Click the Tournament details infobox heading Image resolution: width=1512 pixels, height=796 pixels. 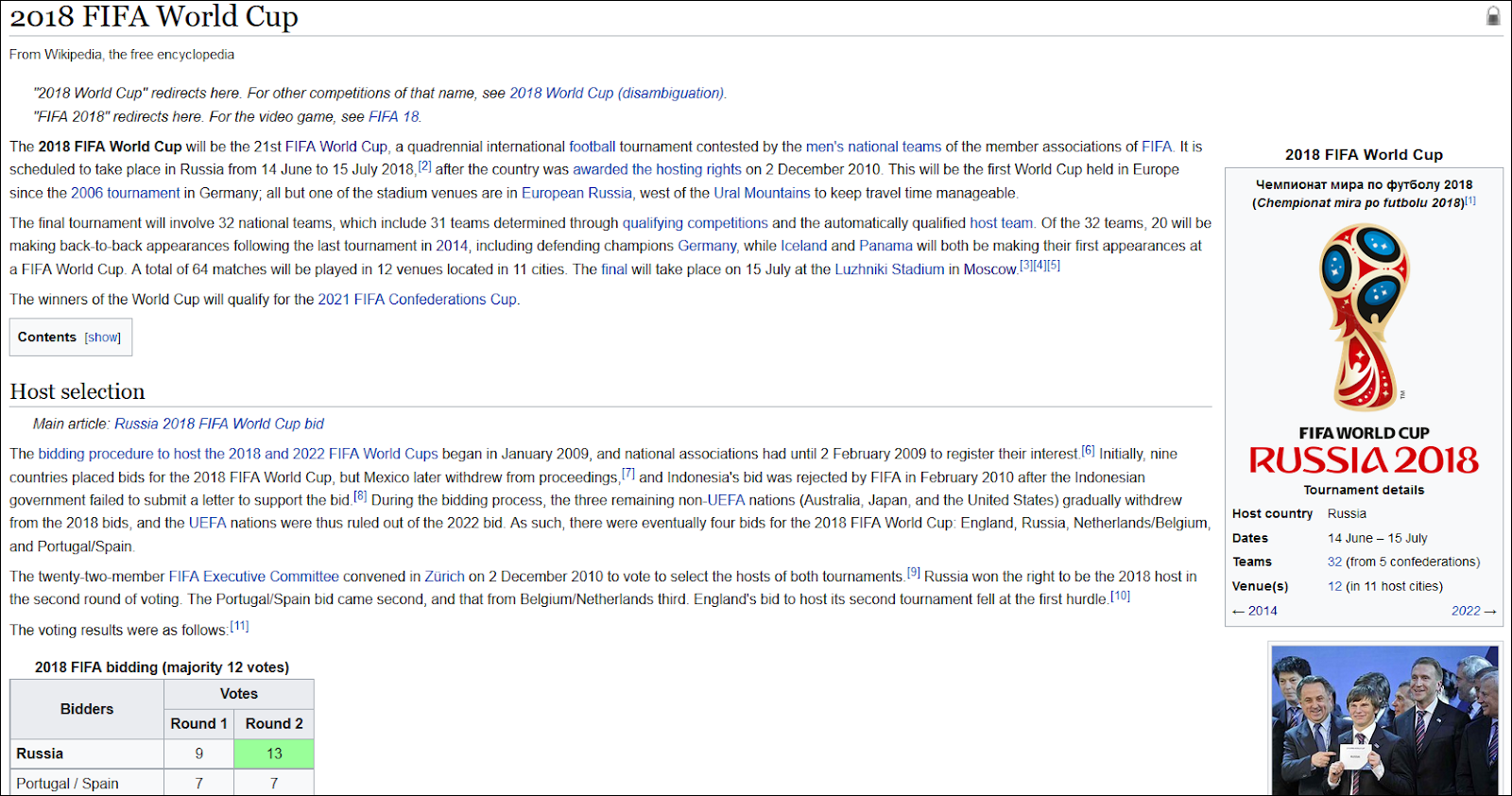[x=1364, y=490]
